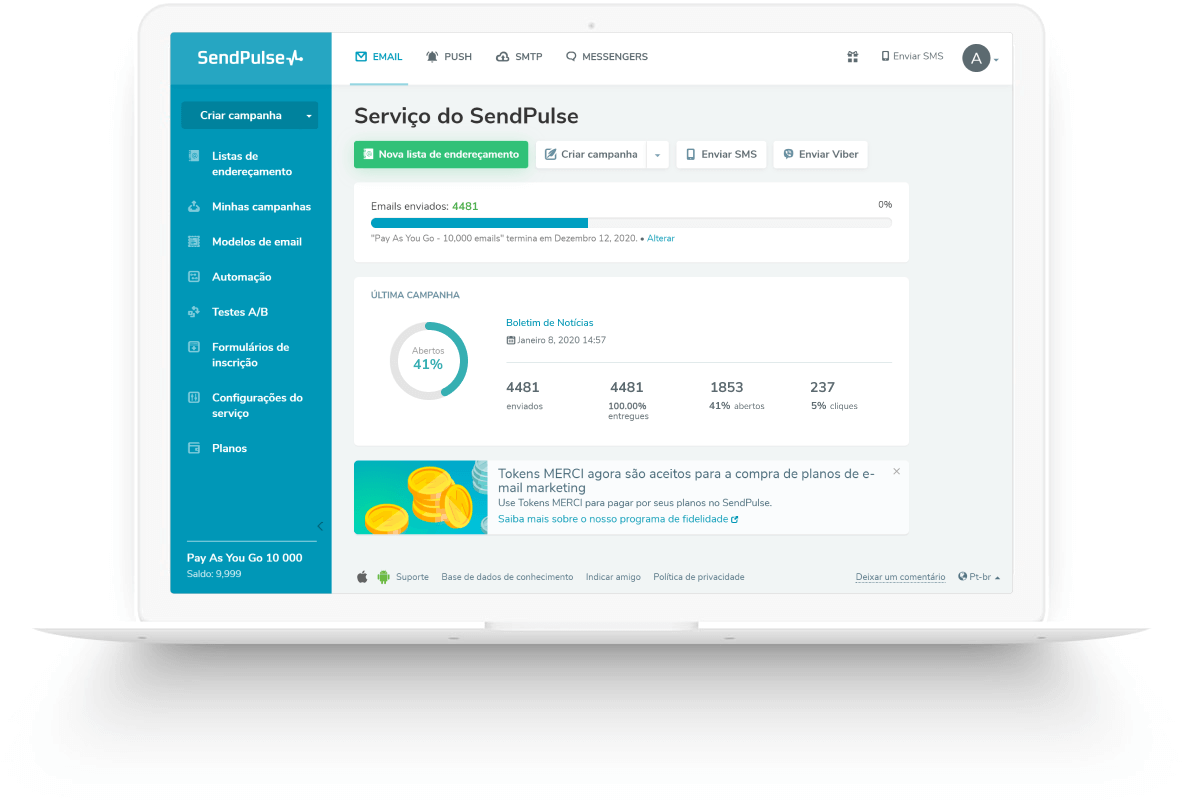Click the Abertos 41% donut chart

tap(429, 361)
